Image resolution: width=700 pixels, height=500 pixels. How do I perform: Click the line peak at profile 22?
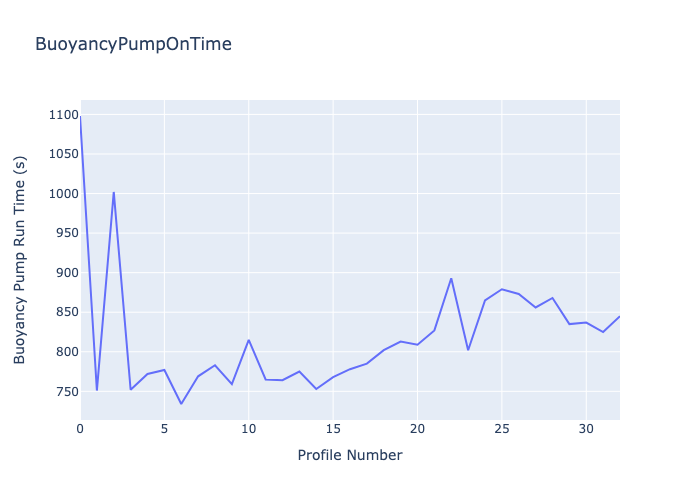451,278
